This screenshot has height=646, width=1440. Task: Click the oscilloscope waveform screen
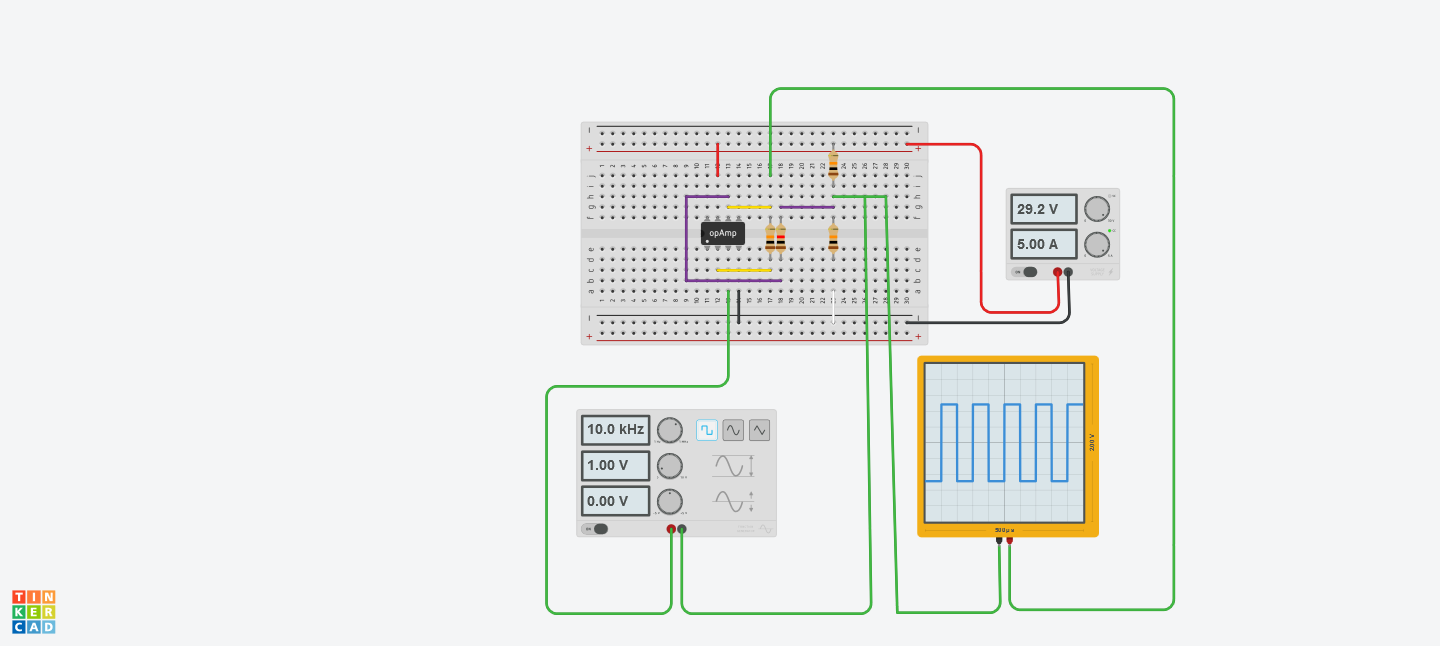click(x=1004, y=442)
